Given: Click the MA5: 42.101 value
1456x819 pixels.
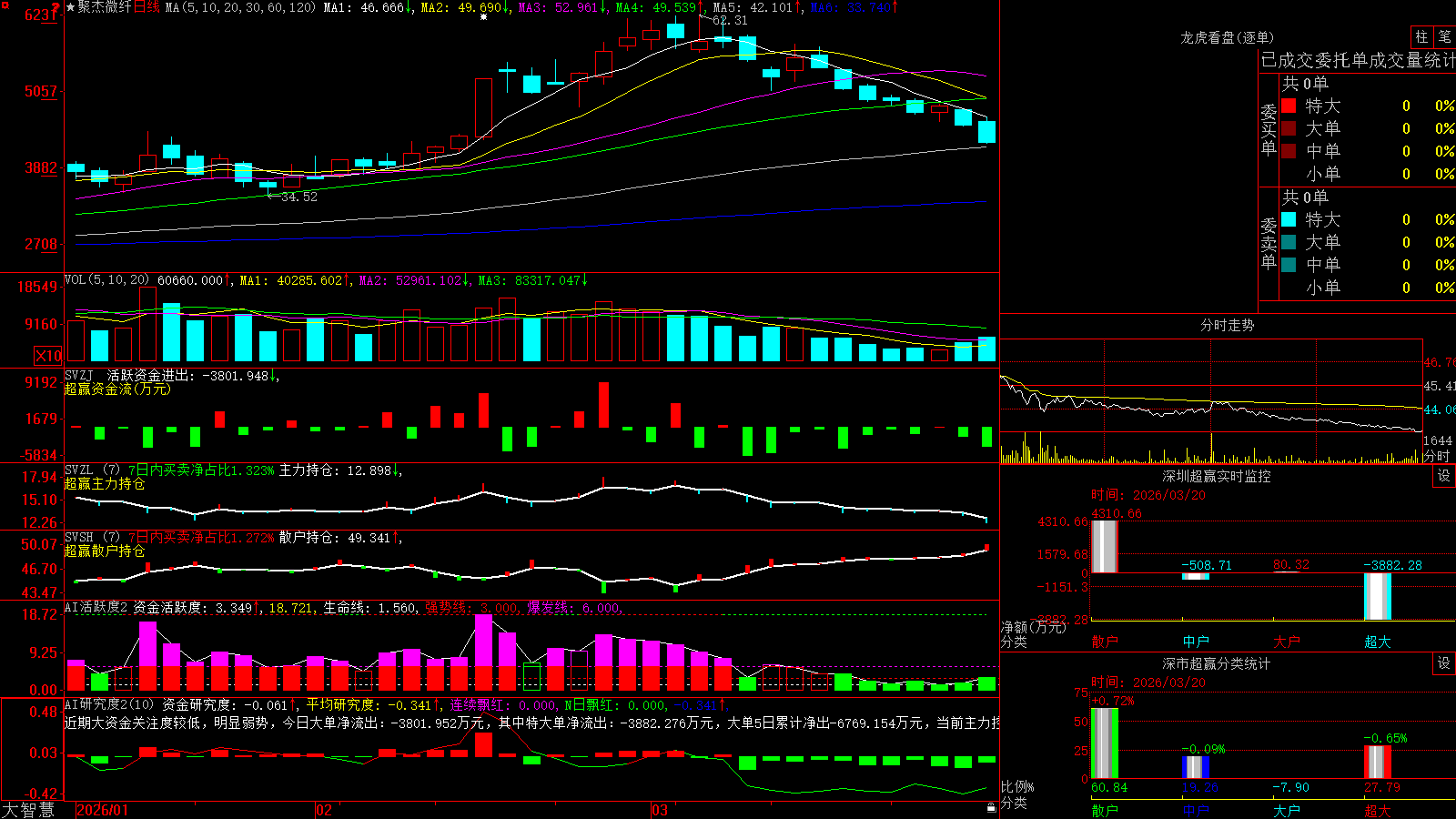Looking at the screenshot, I should [x=753, y=7].
